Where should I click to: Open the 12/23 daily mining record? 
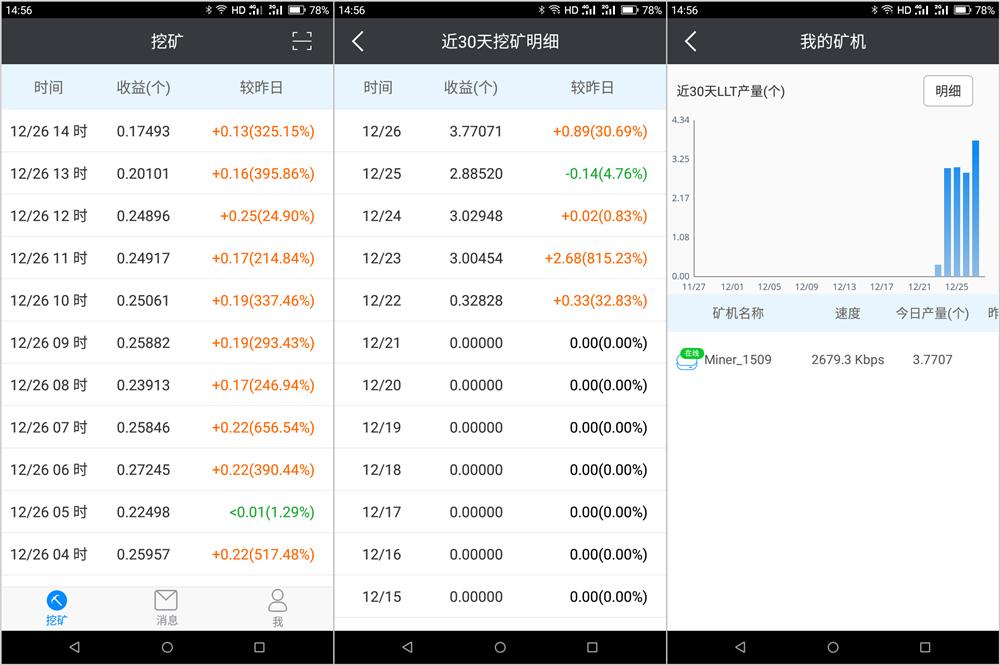pos(500,258)
